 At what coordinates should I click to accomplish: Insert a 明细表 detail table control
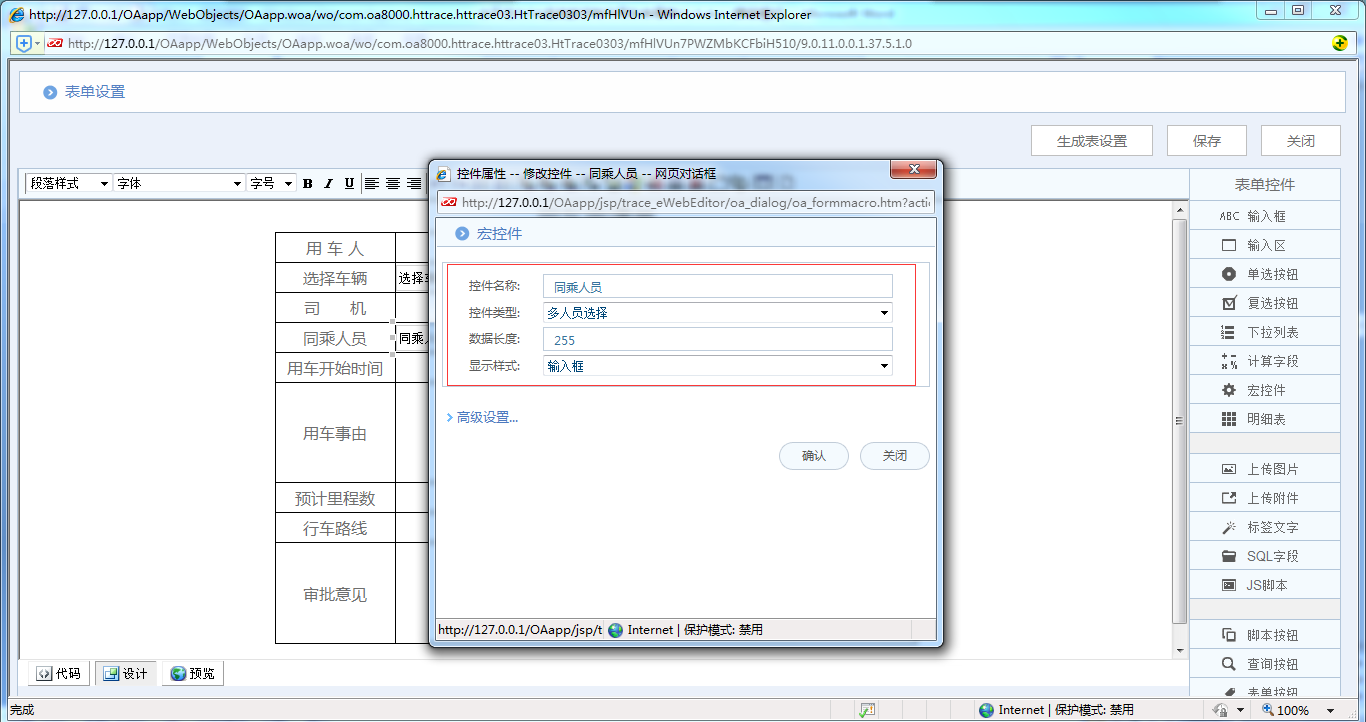pyautogui.click(x=1264, y=418)
